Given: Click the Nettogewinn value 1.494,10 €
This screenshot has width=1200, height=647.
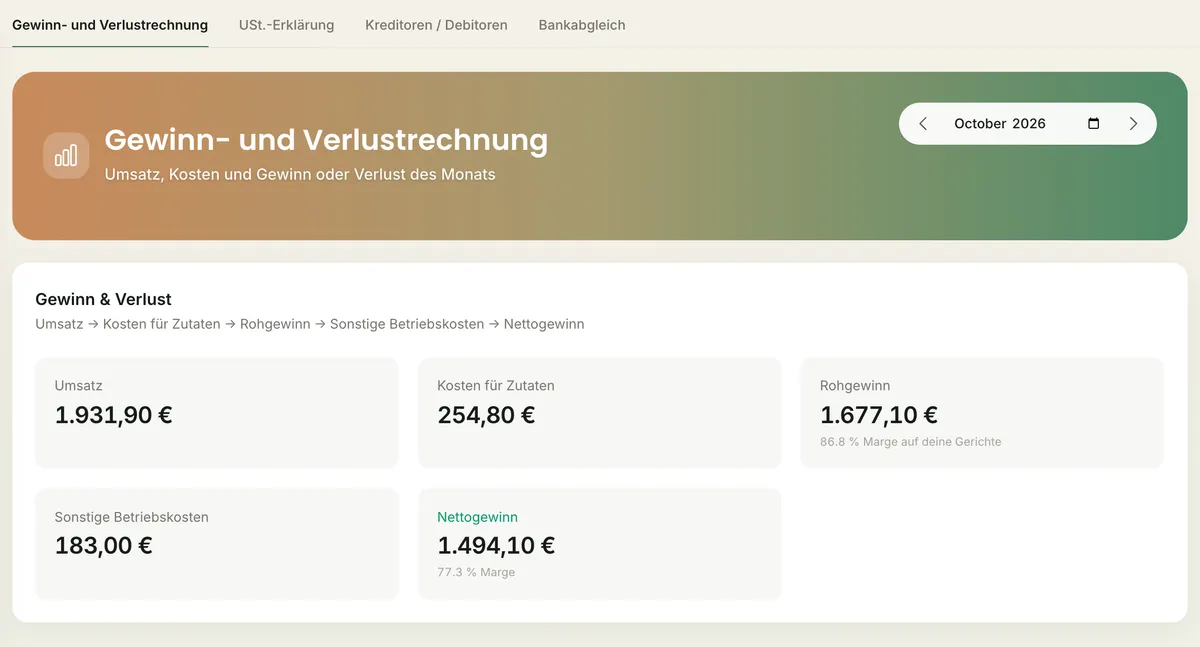Looking at the screenshot, I should coord(496,546).
